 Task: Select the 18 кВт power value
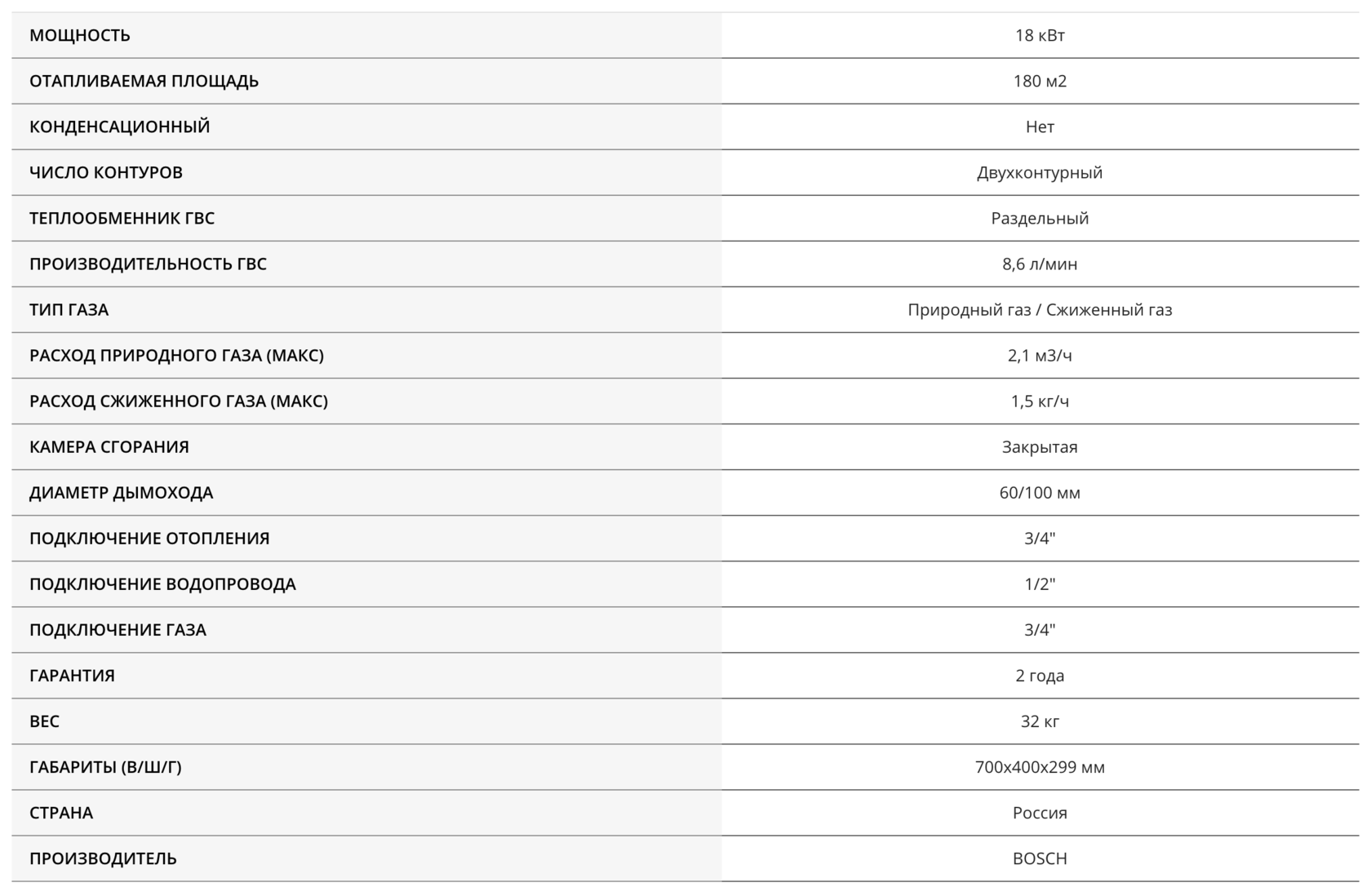click(x=1040, y=35)
